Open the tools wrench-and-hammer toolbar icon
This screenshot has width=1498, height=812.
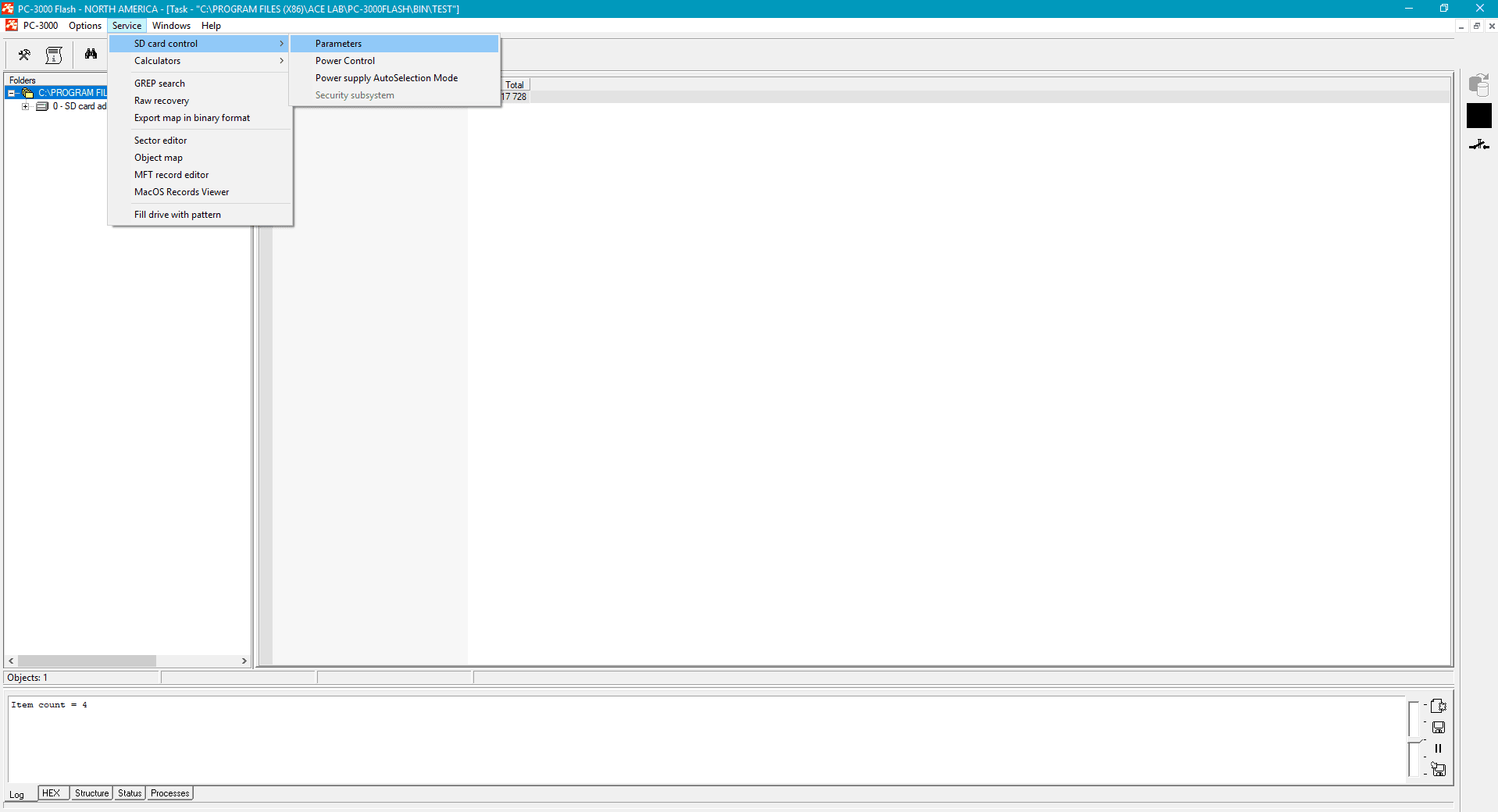pos(24,55)
